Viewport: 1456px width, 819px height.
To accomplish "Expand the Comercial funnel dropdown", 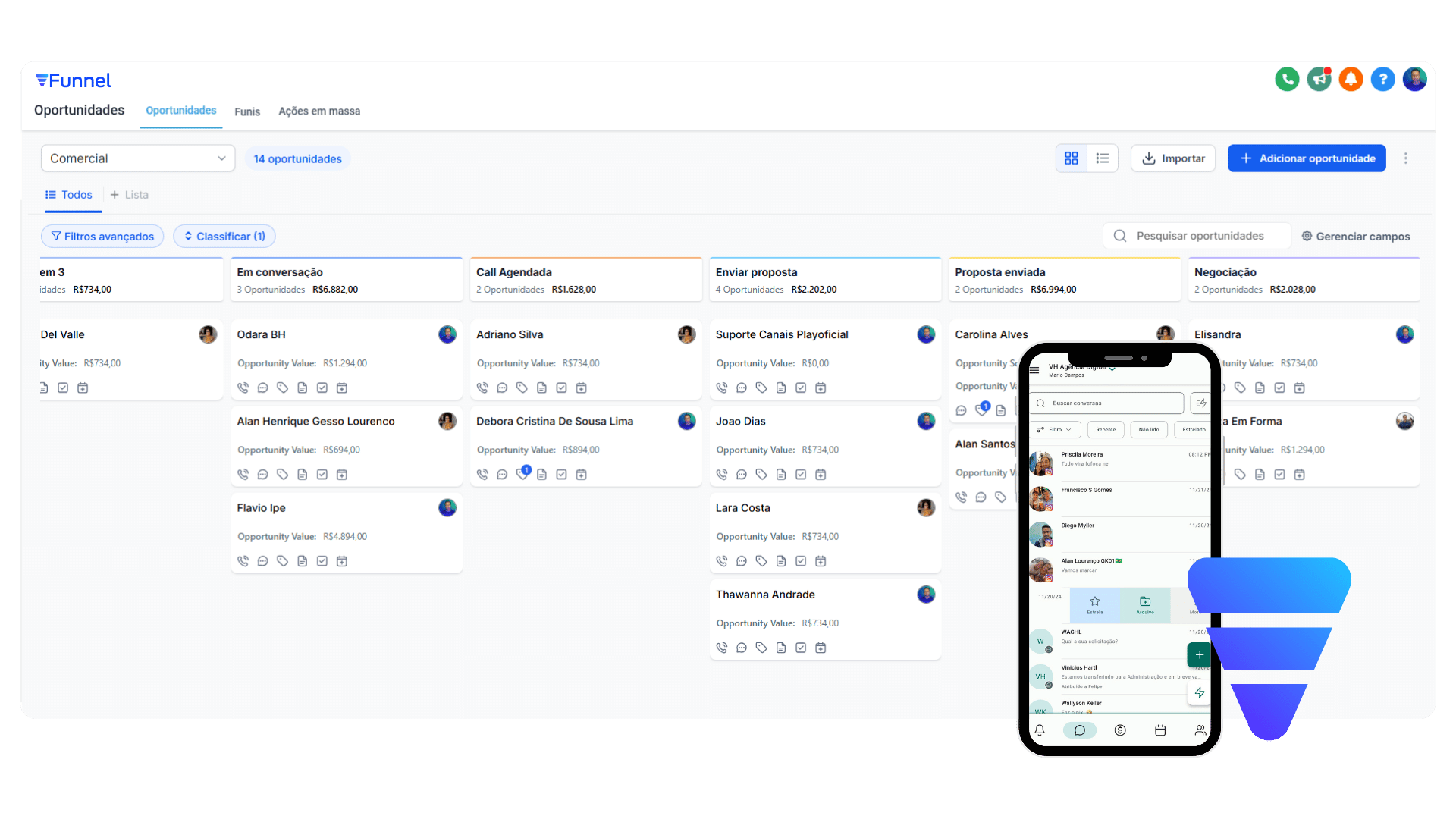I will click(x=137, y=158).
